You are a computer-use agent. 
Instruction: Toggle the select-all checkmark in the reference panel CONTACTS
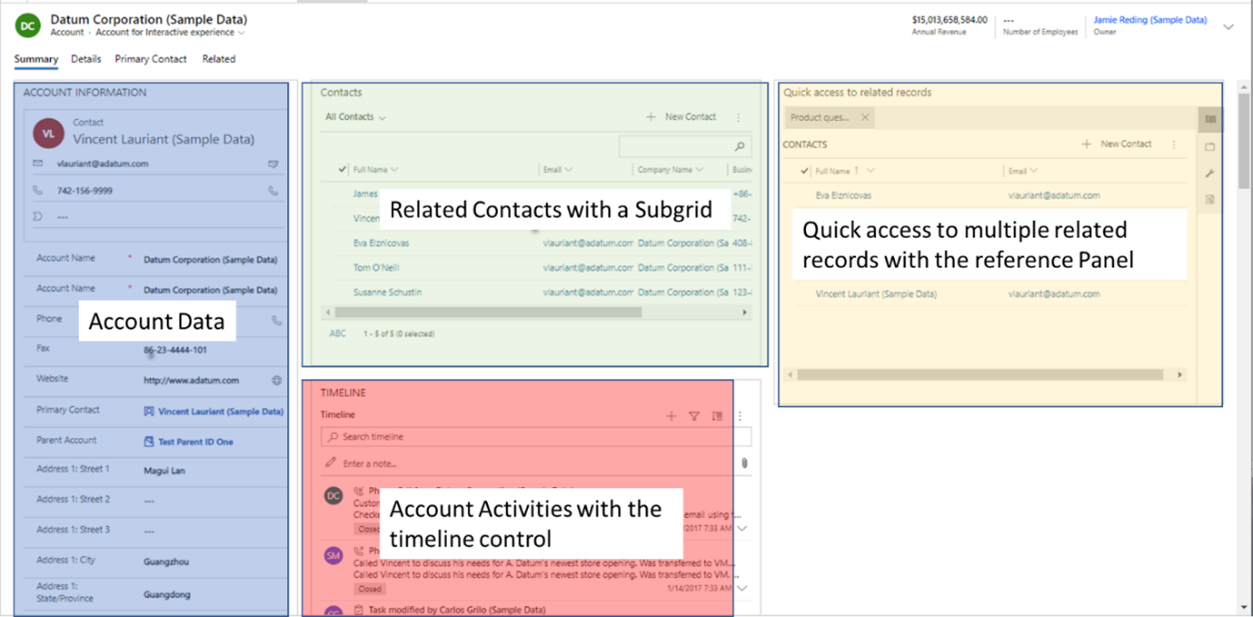click(804, 171)
